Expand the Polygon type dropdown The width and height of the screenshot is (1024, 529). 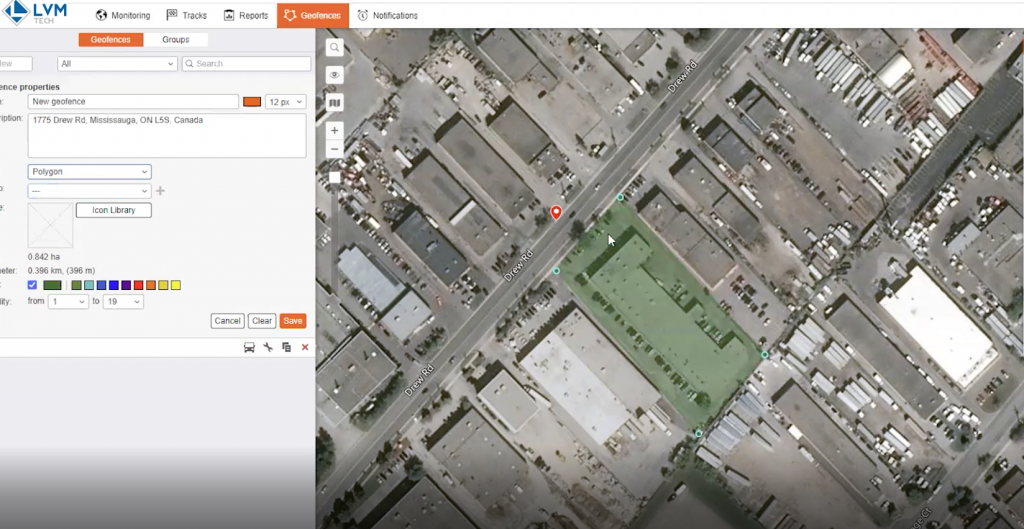(x=89, y=172)
